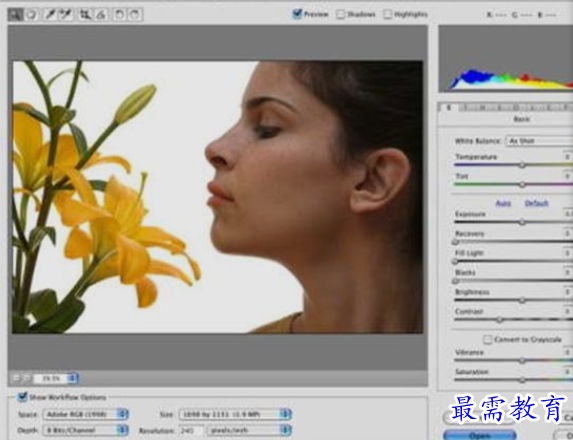The image size is (573, 440).
Task: Rotate image 90° clockwise
Action: (135, 15)
